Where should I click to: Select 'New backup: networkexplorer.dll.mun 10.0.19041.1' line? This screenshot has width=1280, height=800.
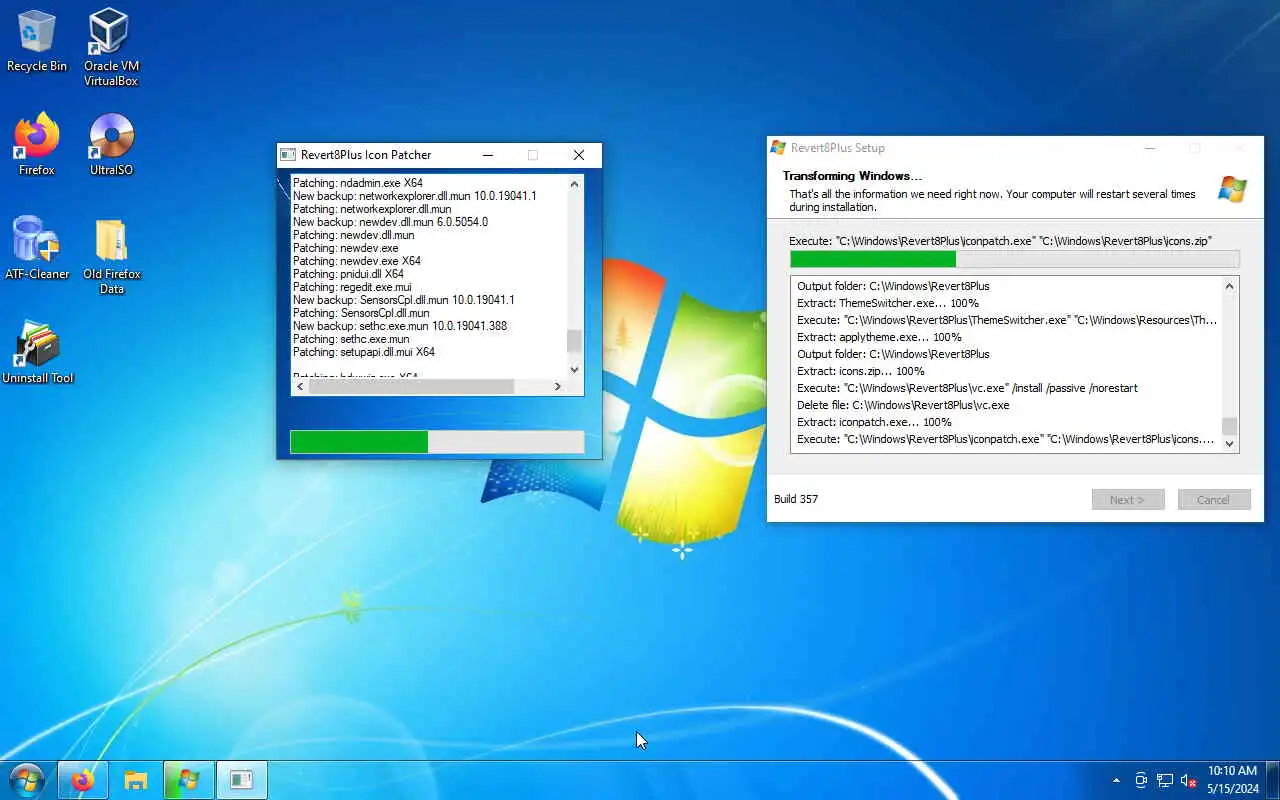(x=415, y=196)
